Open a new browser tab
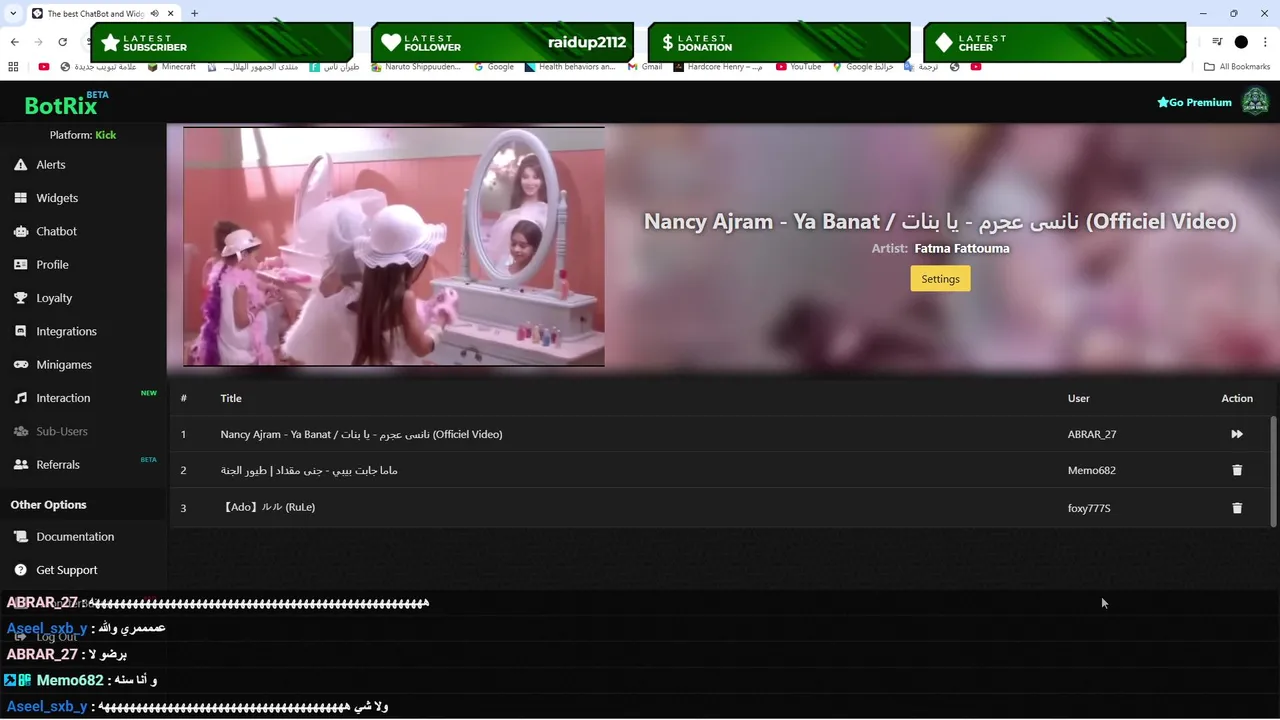The width and height of the screenshot is (1280, 720). [x=194, y=13]
